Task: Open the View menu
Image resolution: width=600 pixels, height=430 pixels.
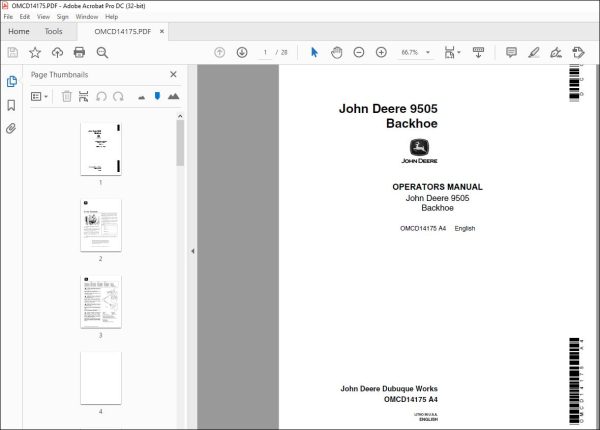Action: point(43,17)
